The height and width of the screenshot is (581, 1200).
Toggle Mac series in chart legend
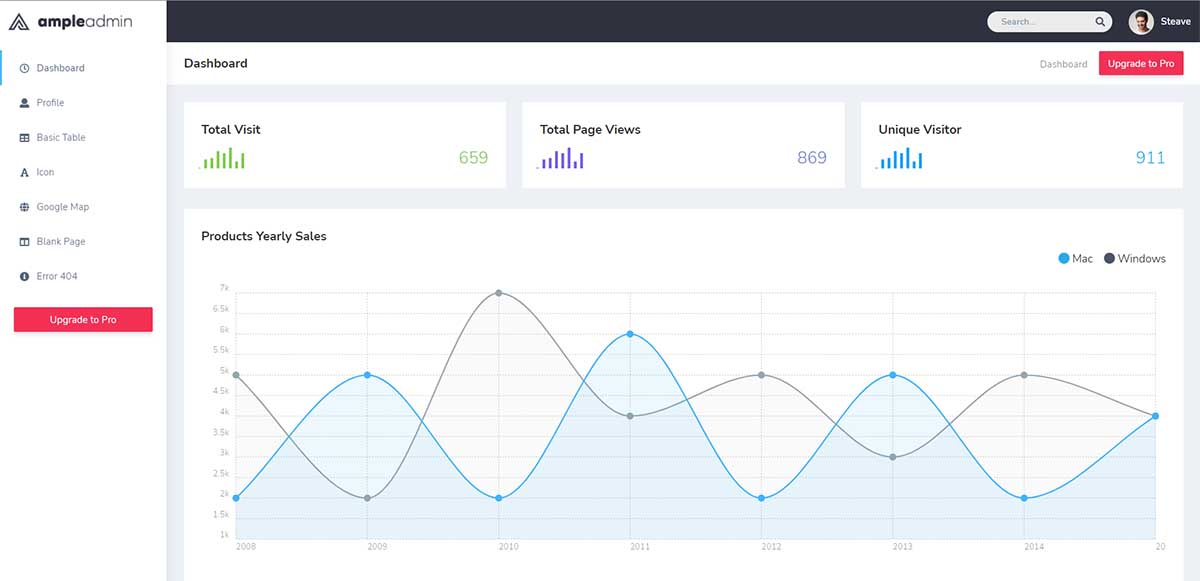[1075, 259]
